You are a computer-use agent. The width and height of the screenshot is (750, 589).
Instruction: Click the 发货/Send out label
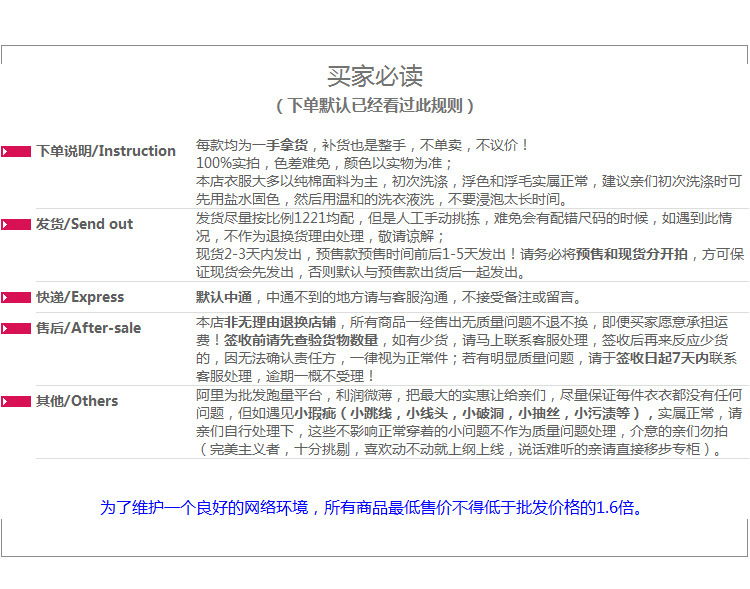pyautogui.click(x=85, y=224)
